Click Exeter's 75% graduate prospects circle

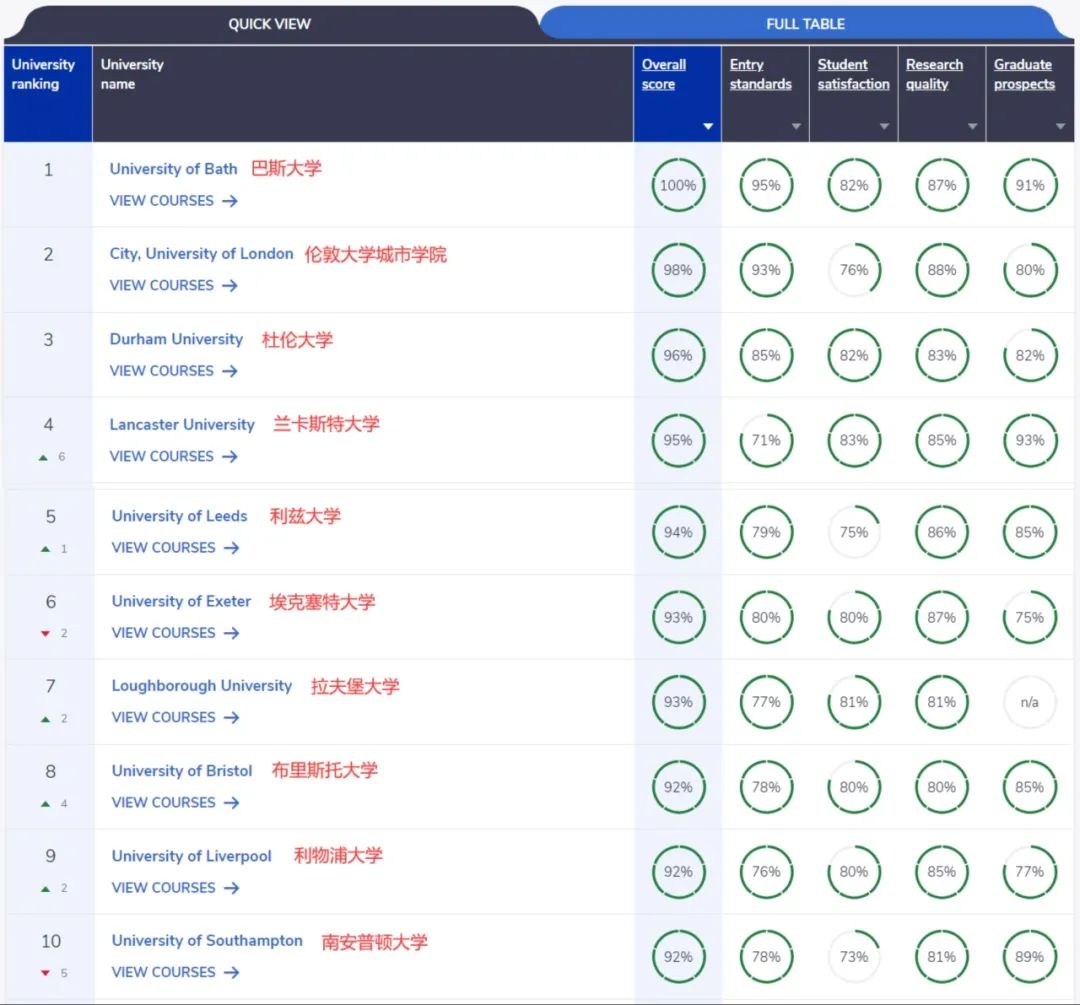tap(1030, 617)
